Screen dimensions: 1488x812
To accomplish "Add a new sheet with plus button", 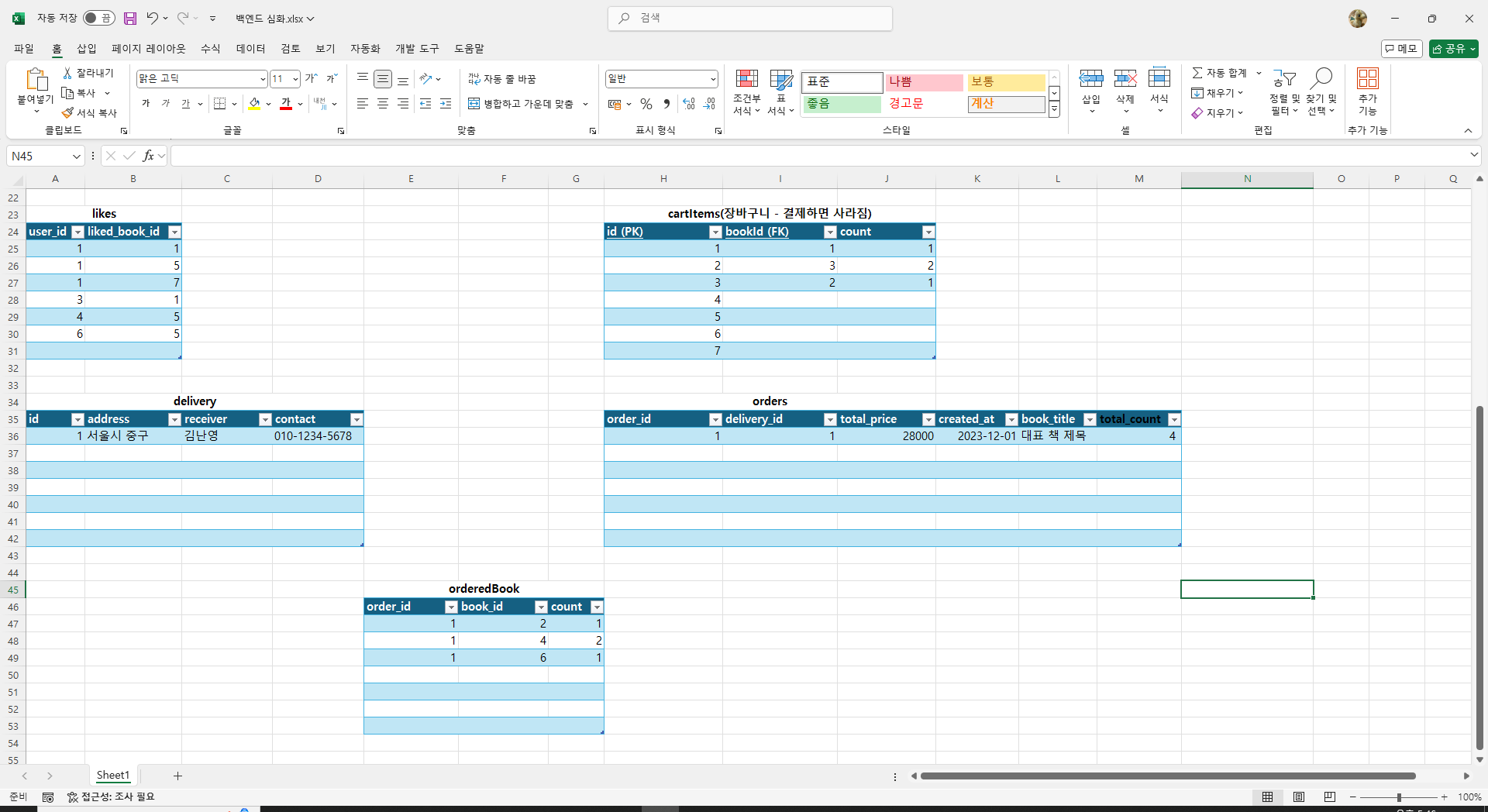I will coord(177,776).
